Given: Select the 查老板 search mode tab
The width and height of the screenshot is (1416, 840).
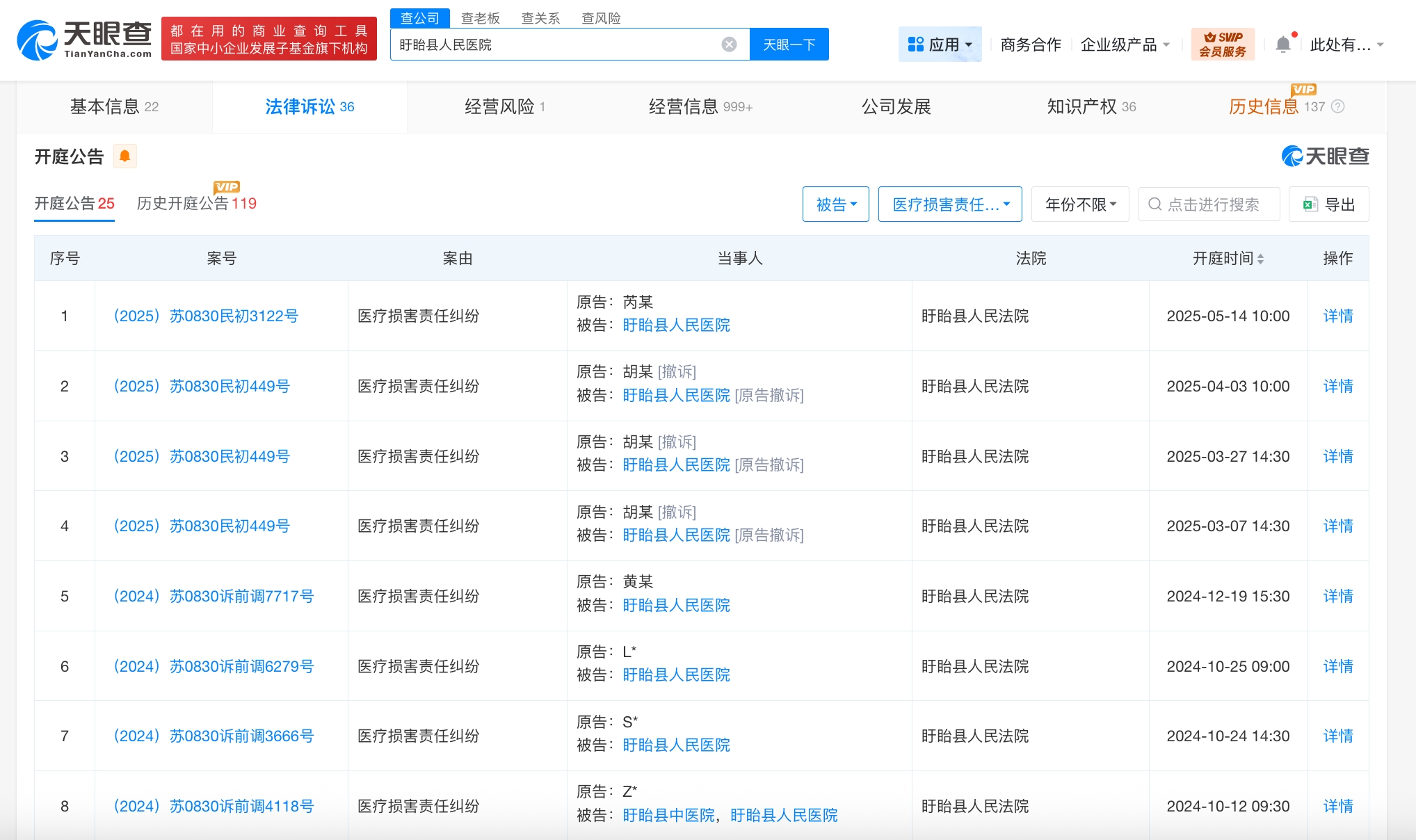Looking at the screenshot, I should pyautogui.click(x=480, y=18).
